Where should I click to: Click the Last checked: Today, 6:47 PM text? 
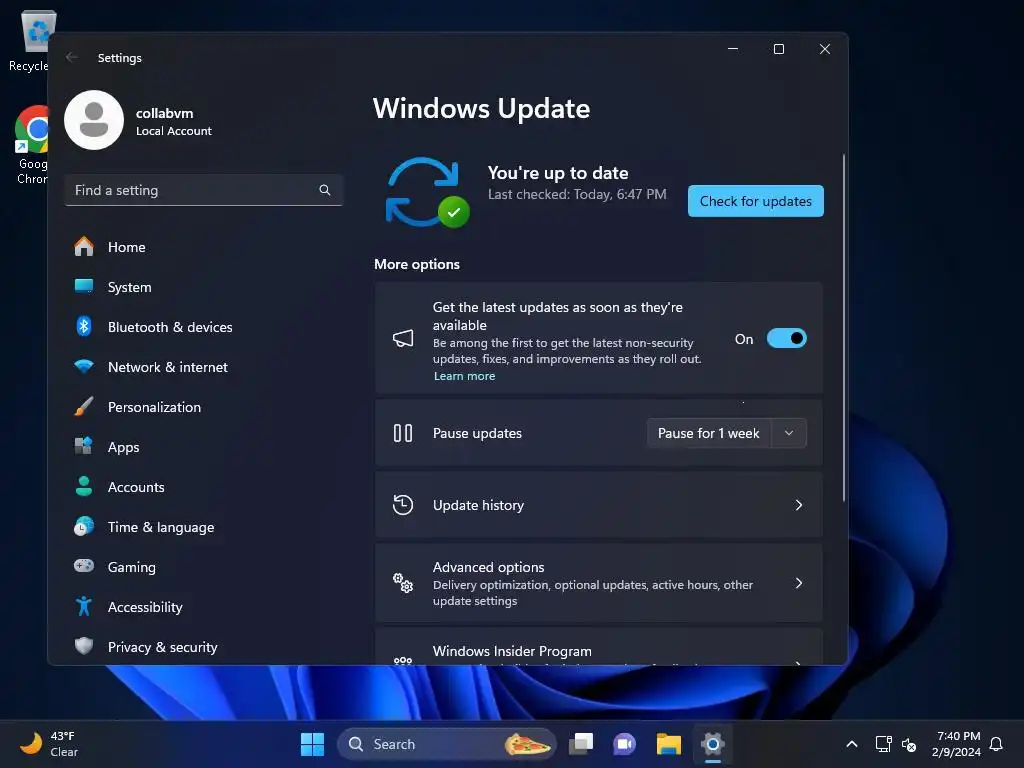[577, 194]
